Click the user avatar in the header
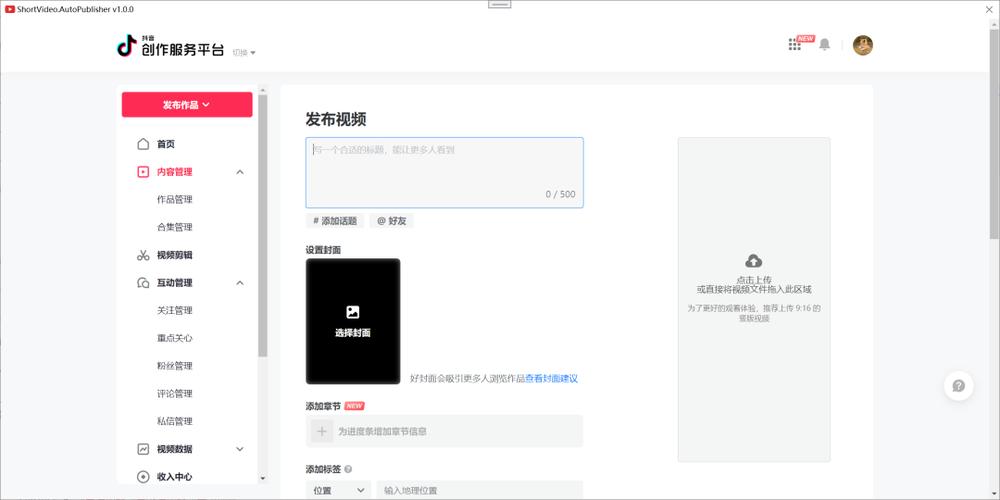This screenshot has width=1000, height=500. coord(863,45)
